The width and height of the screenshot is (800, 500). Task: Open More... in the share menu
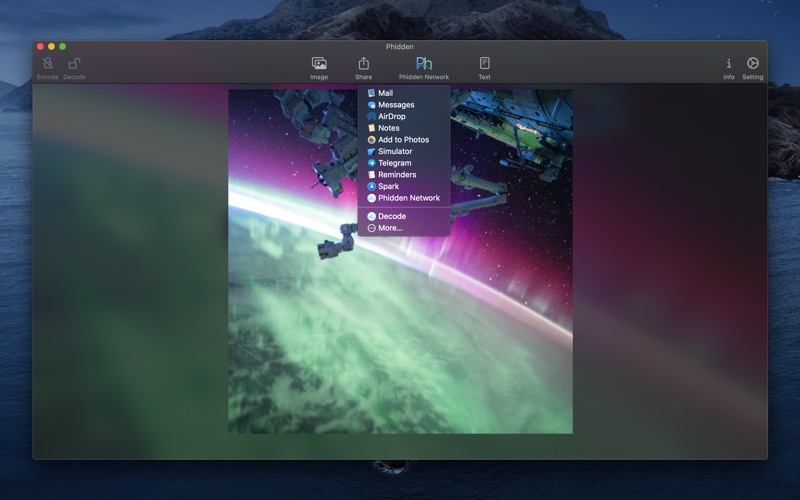pos(404,228)
